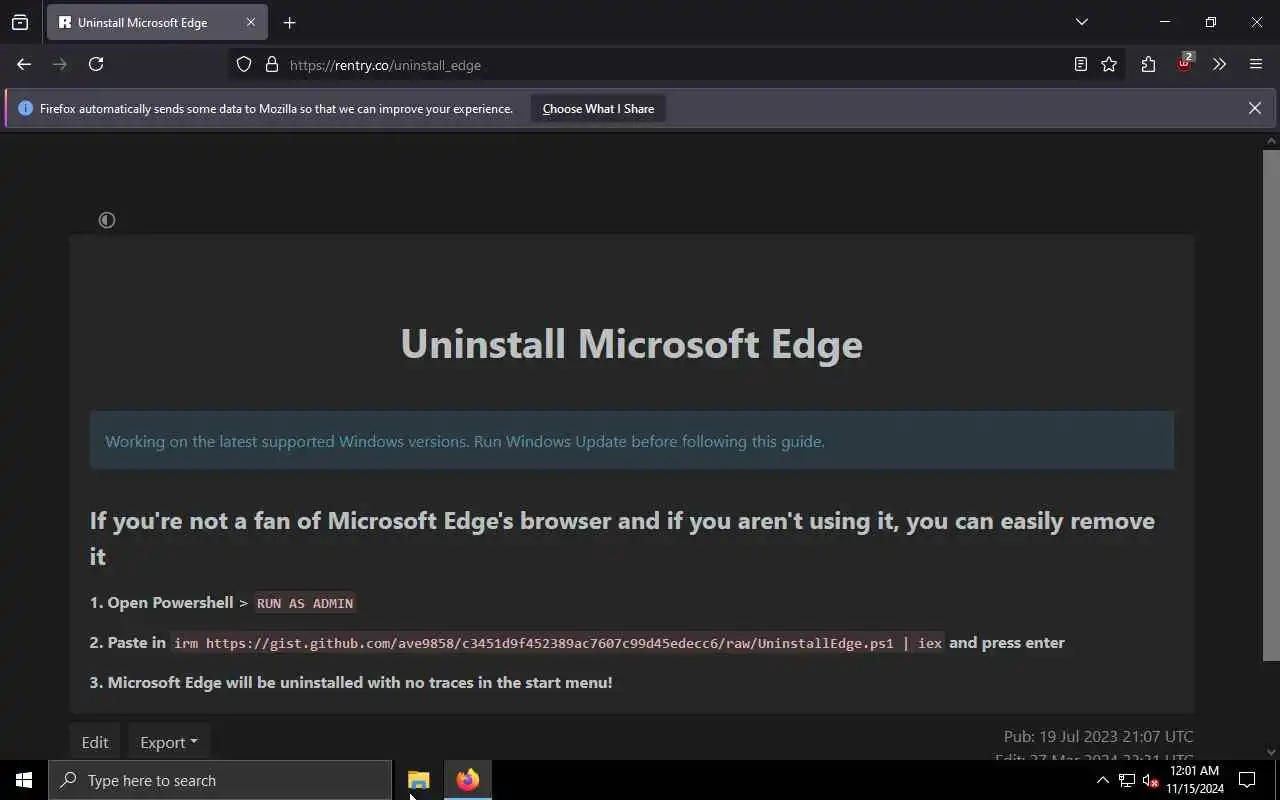
Task: Go forward one page
Action: (60, 64)
